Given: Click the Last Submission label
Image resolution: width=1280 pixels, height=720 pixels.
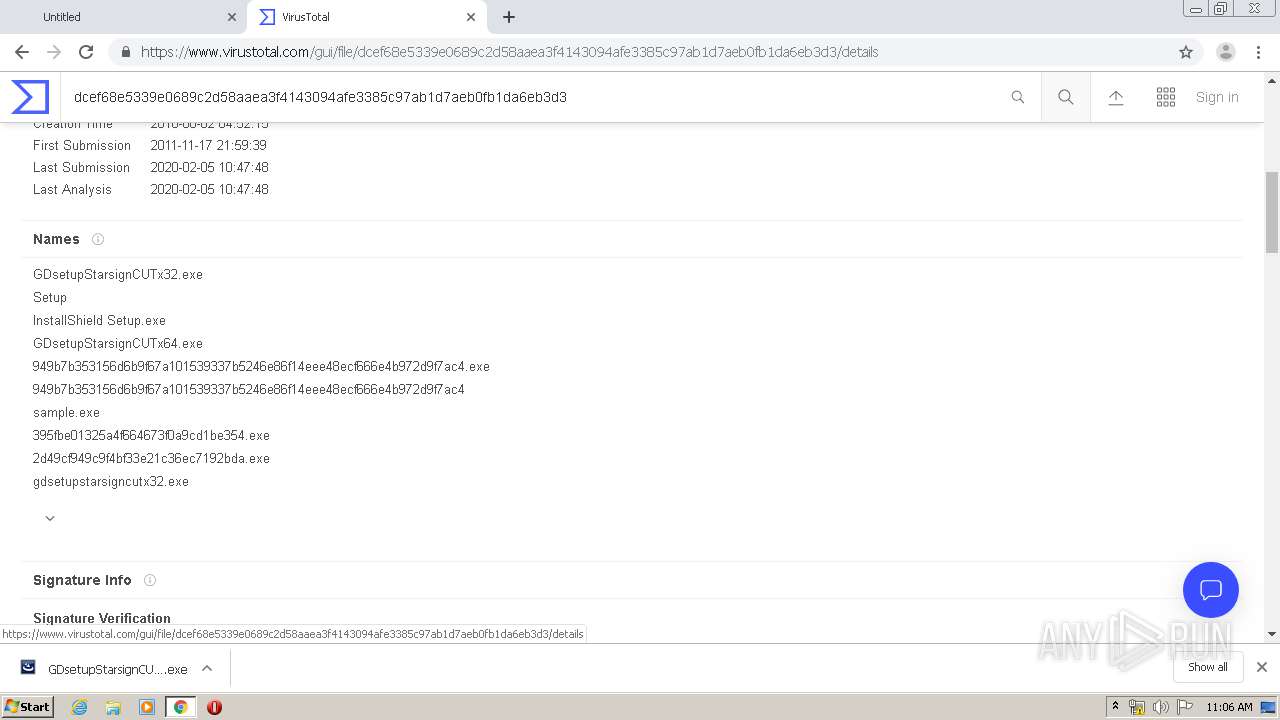Looking at the screenshot, I should [81, 167].
